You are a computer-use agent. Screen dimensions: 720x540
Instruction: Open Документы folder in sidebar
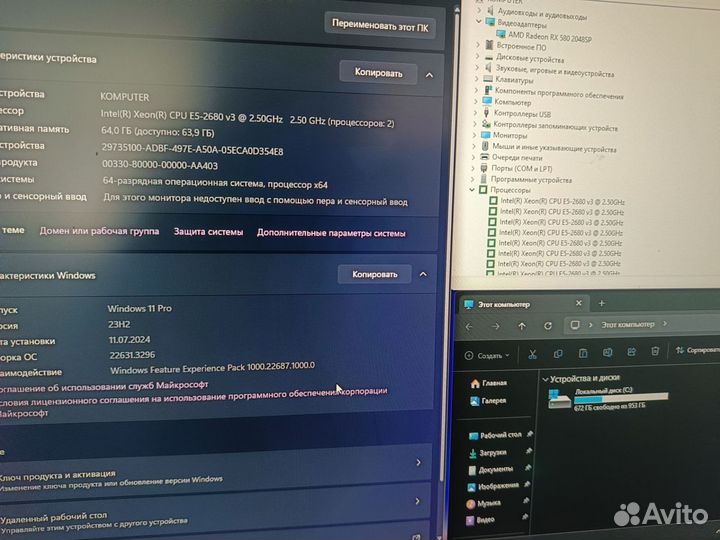tap(490, 470)
